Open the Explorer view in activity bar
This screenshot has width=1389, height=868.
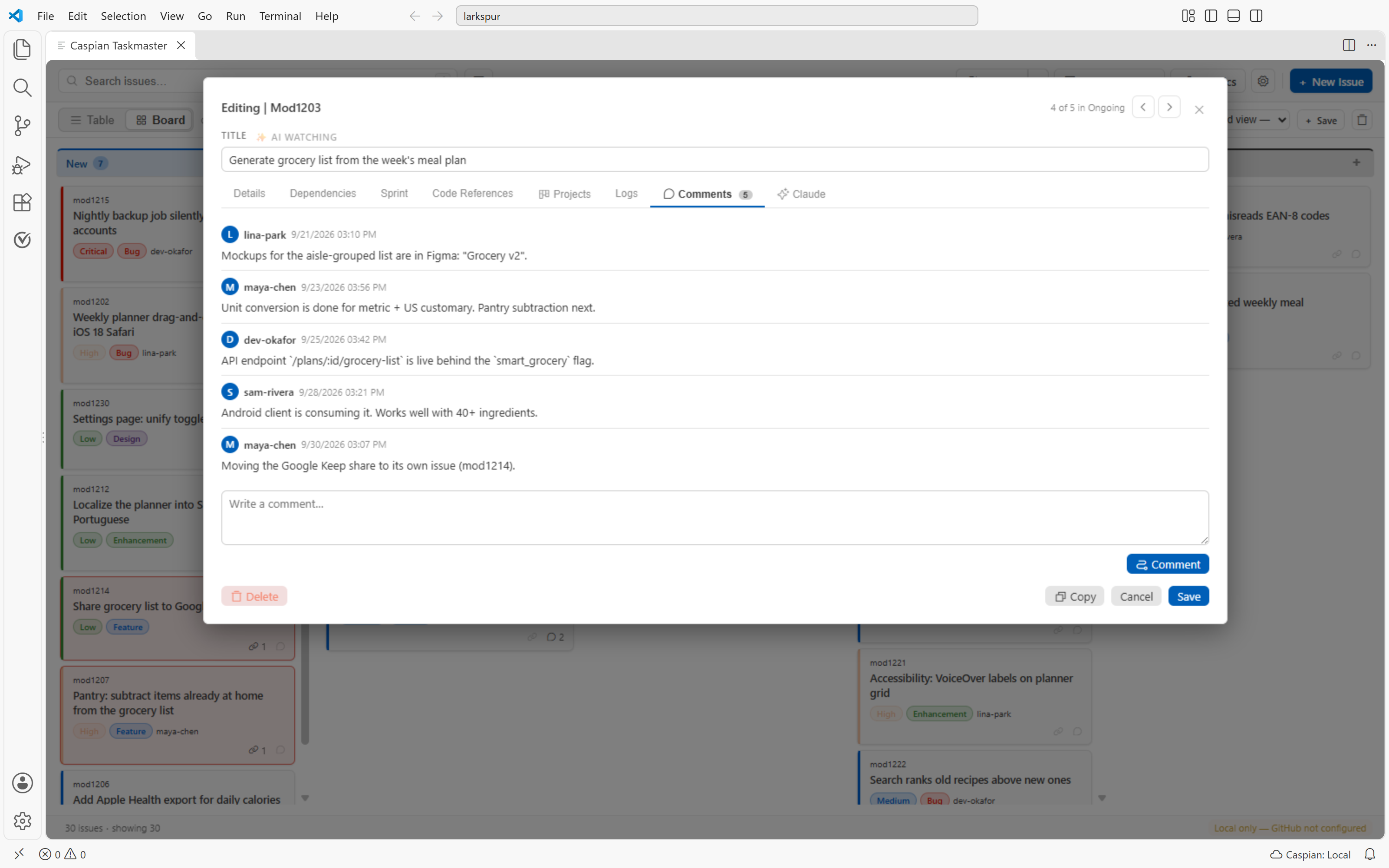(x=22, y=49)
